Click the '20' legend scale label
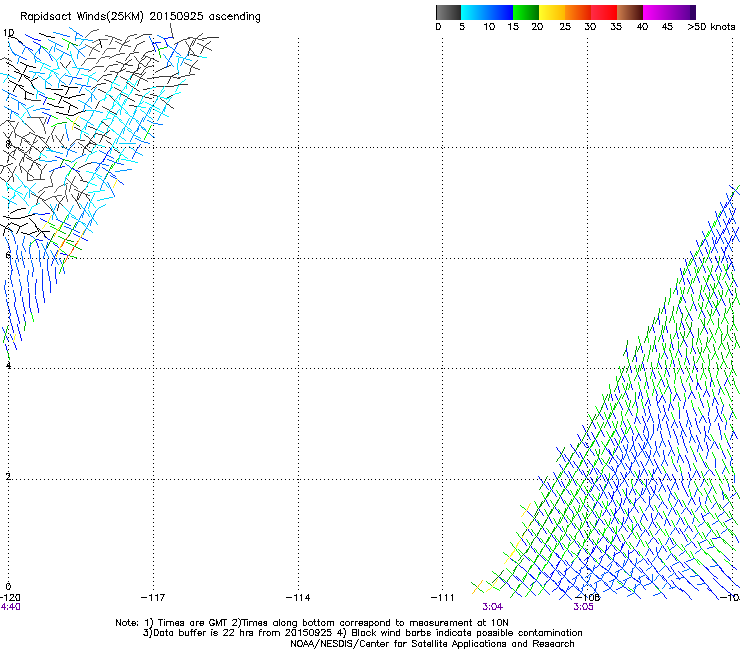 pyautogui.click(x=537, y=27)
